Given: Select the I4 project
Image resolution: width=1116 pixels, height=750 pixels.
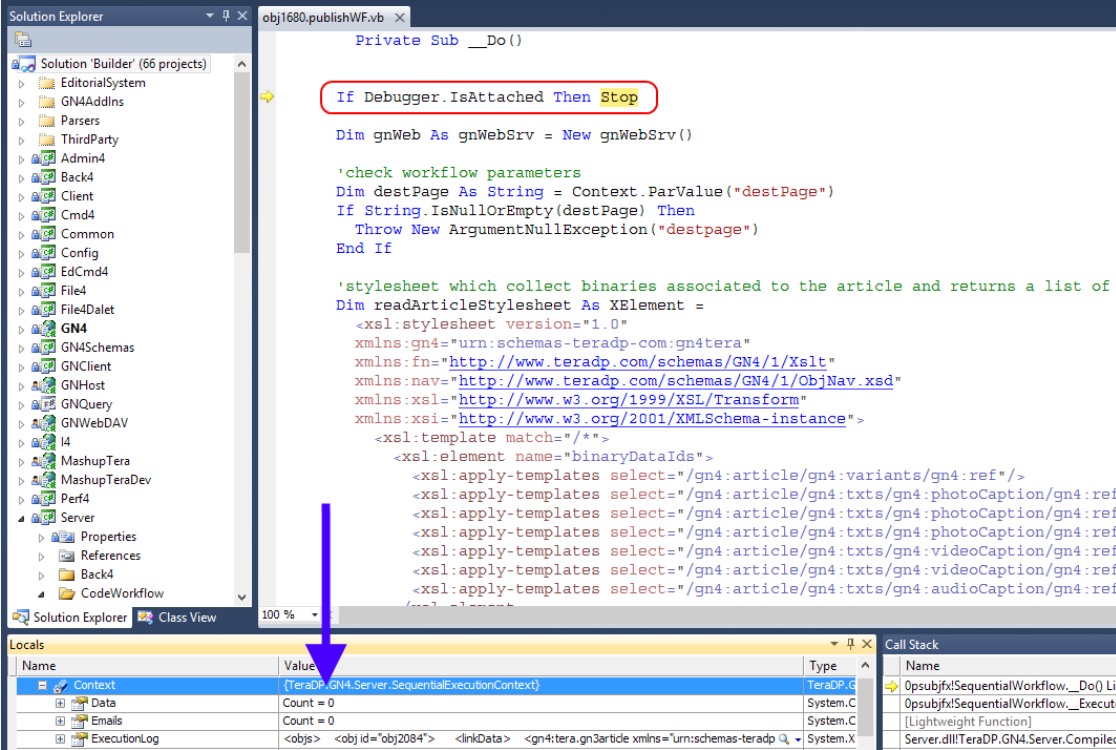Looking at the screenshot, I should pos(65,442).
